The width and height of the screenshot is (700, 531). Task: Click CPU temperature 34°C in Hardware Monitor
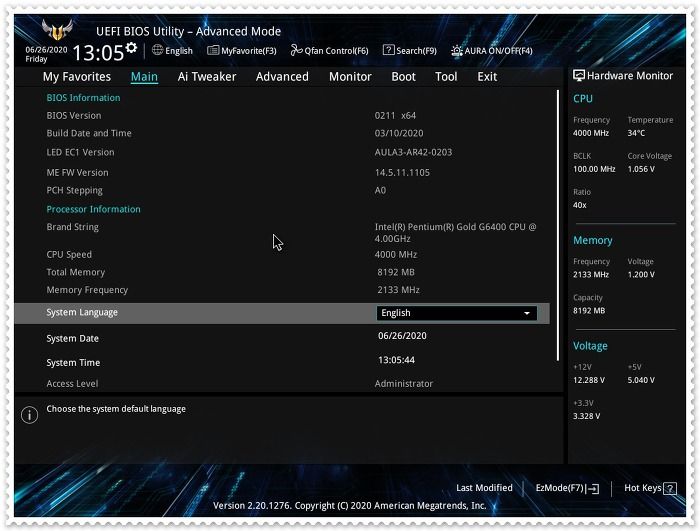point(636,133)
